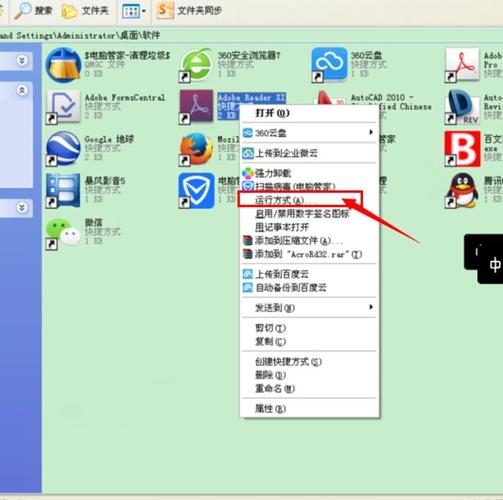Viewport: 503px width, 500px height.
Task: Choose 自动备份到百度云 menu entry
Action: pos(310,288)
